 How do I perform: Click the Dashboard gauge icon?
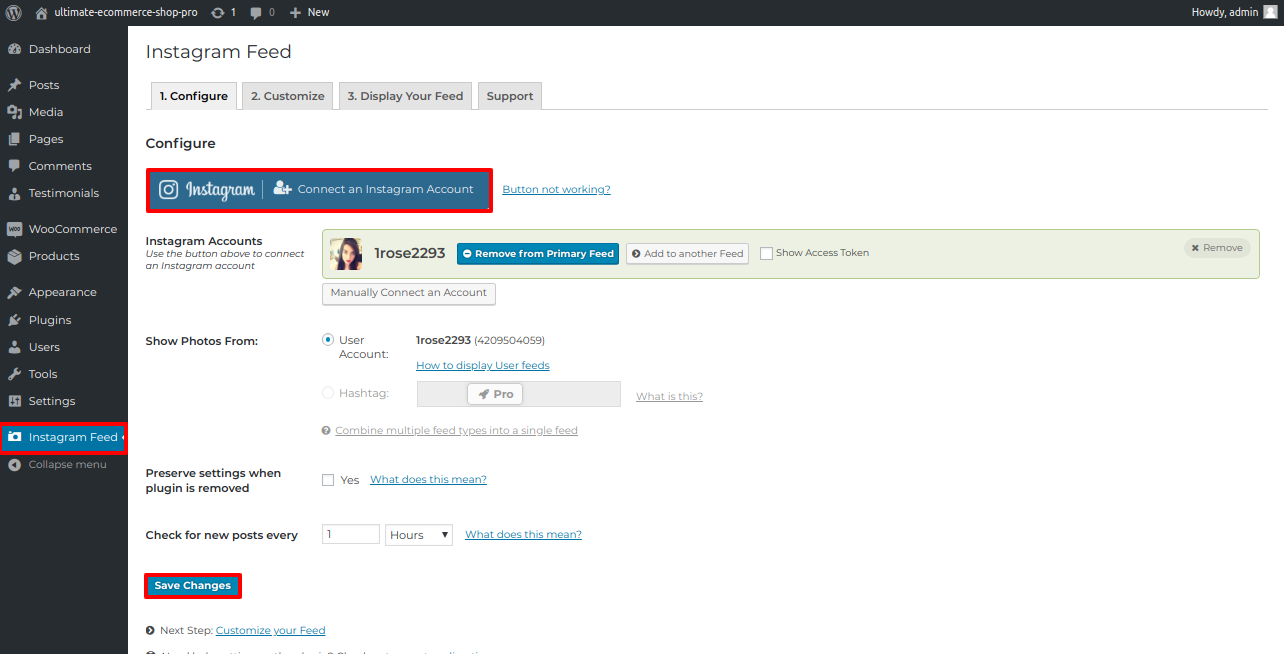(14, 49)
